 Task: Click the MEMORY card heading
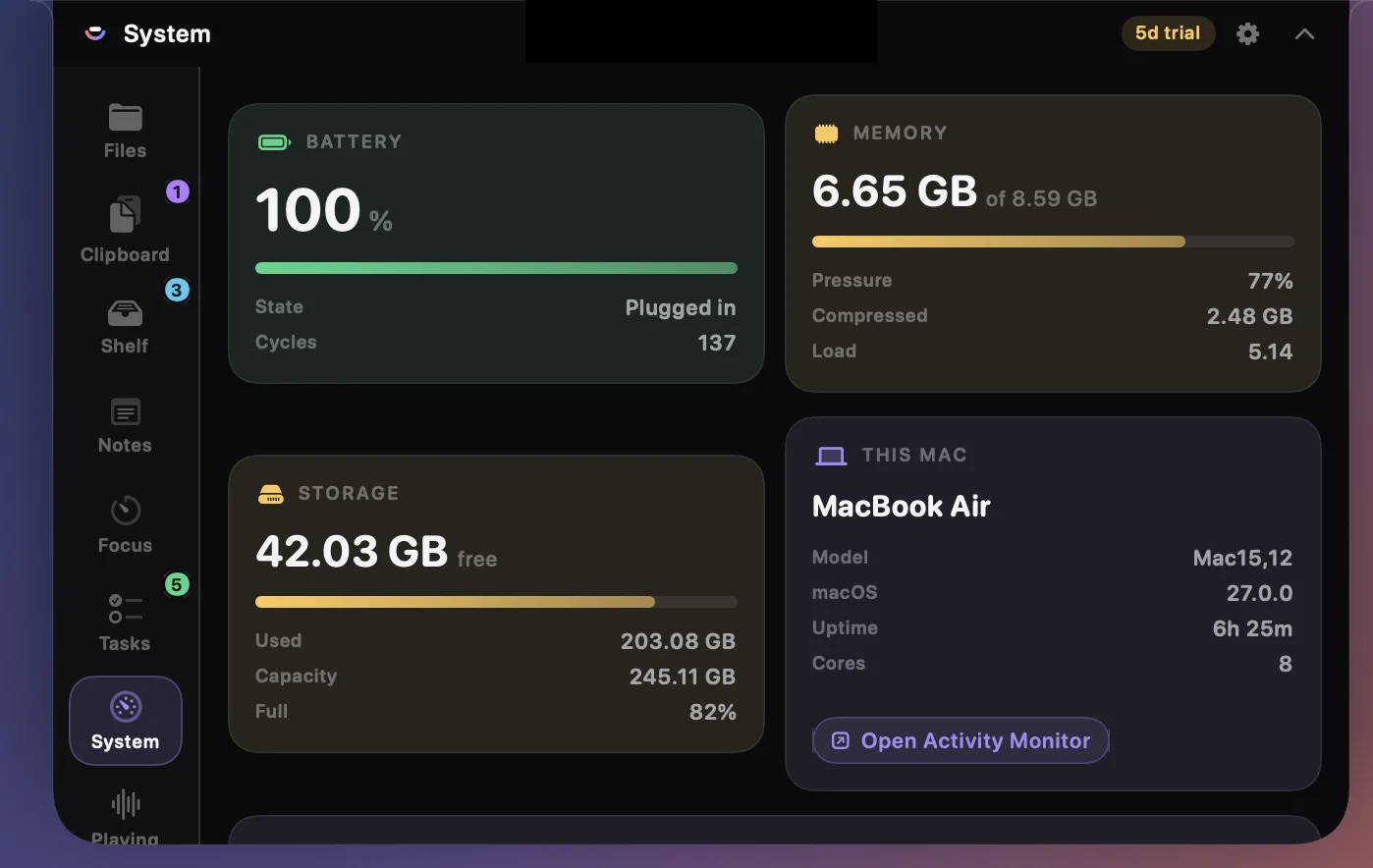pyautogui.click(x=900, y=134)
